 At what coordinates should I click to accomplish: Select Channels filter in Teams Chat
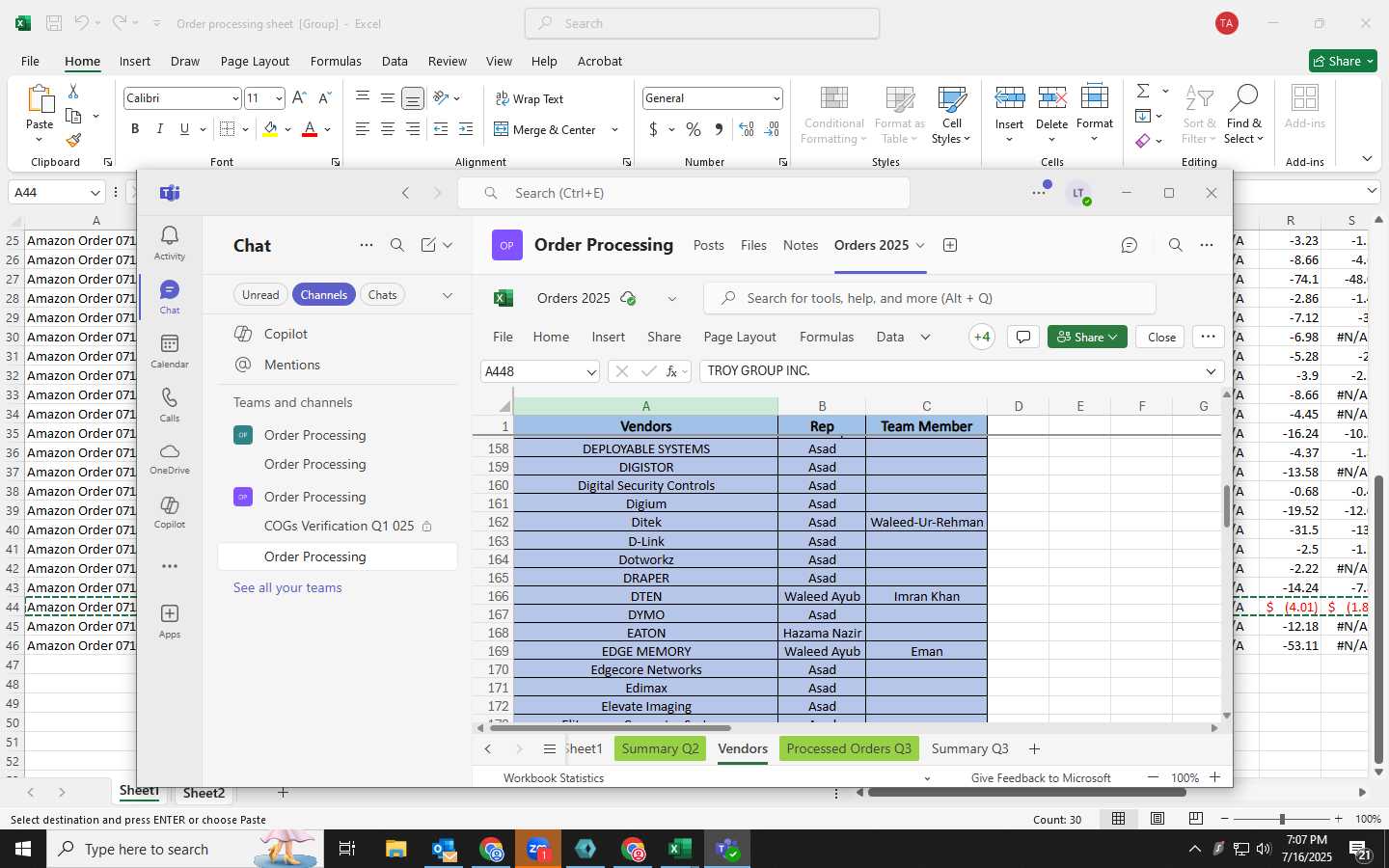click(x=323, y=295)
